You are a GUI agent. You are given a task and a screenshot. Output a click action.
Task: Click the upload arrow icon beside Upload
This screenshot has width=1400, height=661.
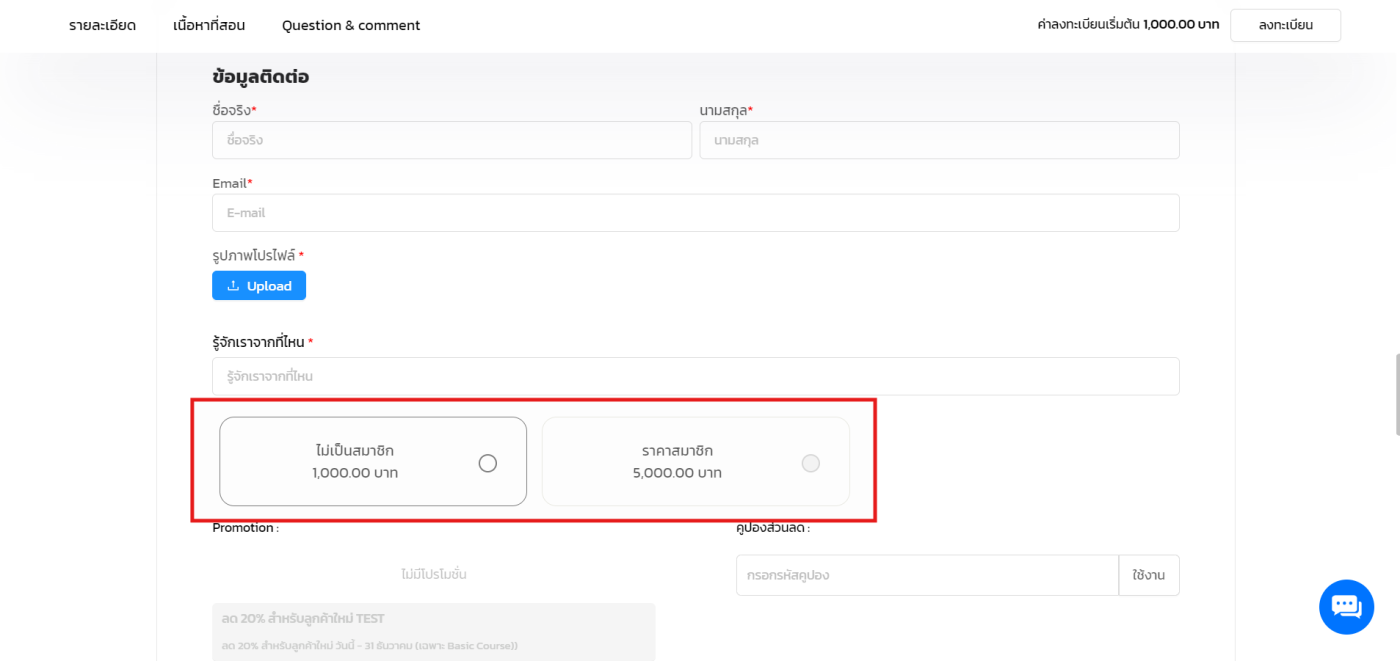tap(233, 286)
